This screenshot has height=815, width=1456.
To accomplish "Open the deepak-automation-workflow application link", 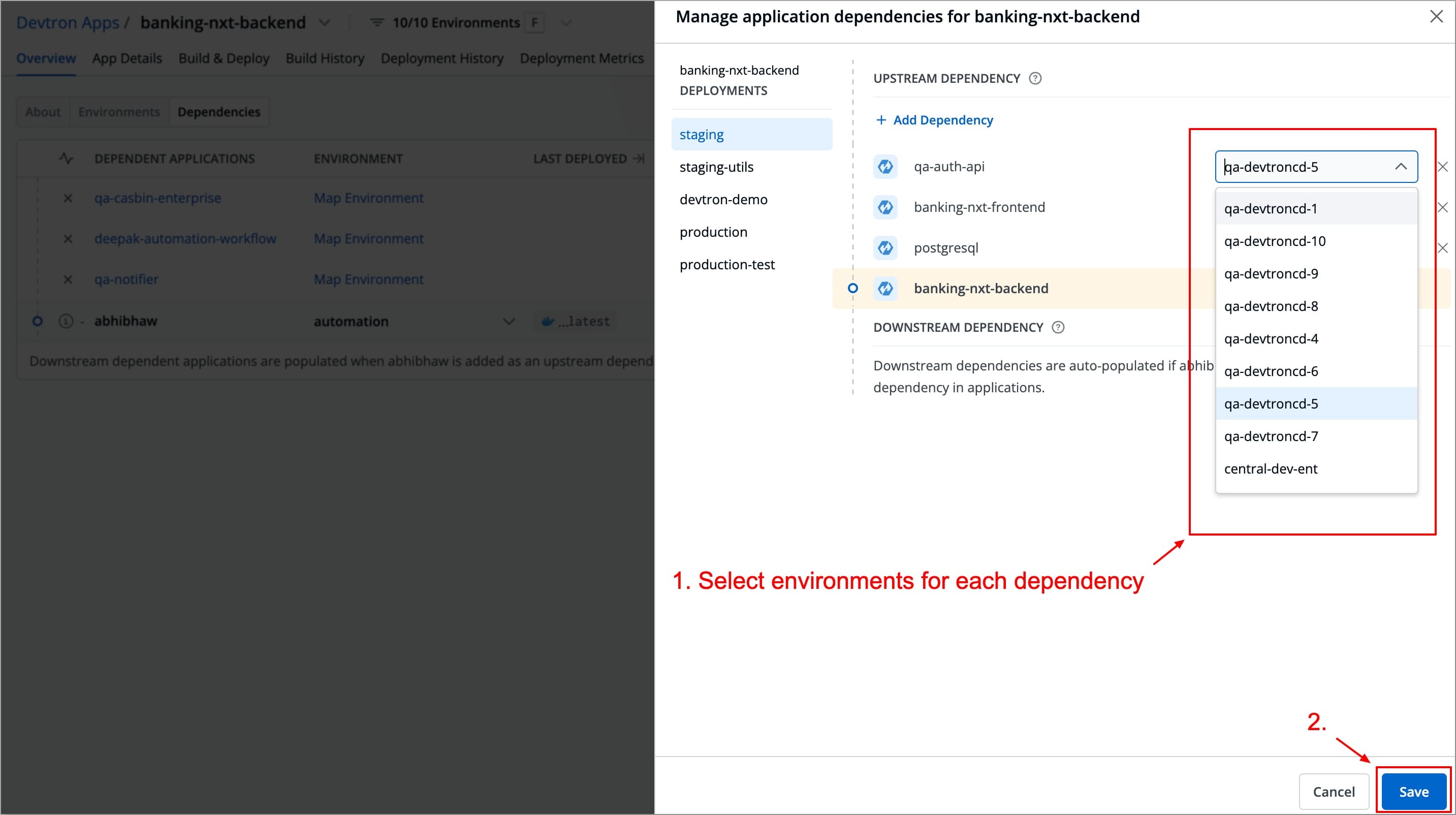I will tap(185, 239).
